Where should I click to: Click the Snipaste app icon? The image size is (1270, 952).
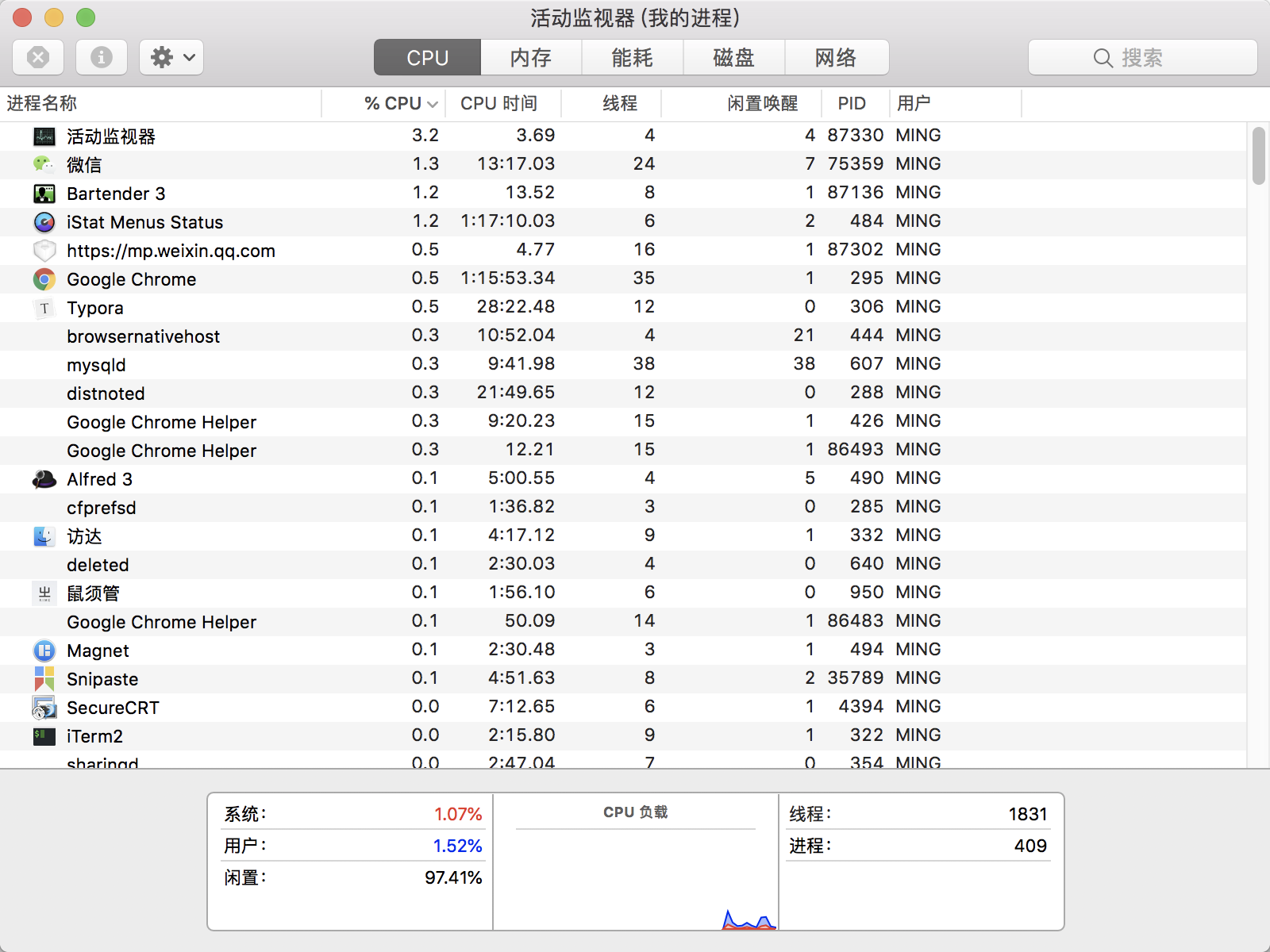(x=44, y=679)
